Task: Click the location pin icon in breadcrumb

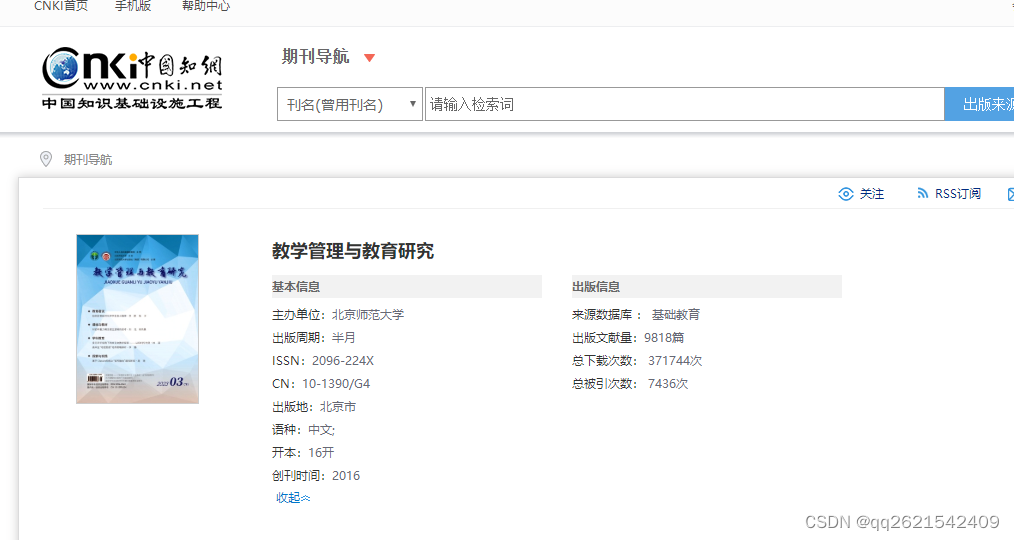Action: pyautogui.click(x=46, y=159)
